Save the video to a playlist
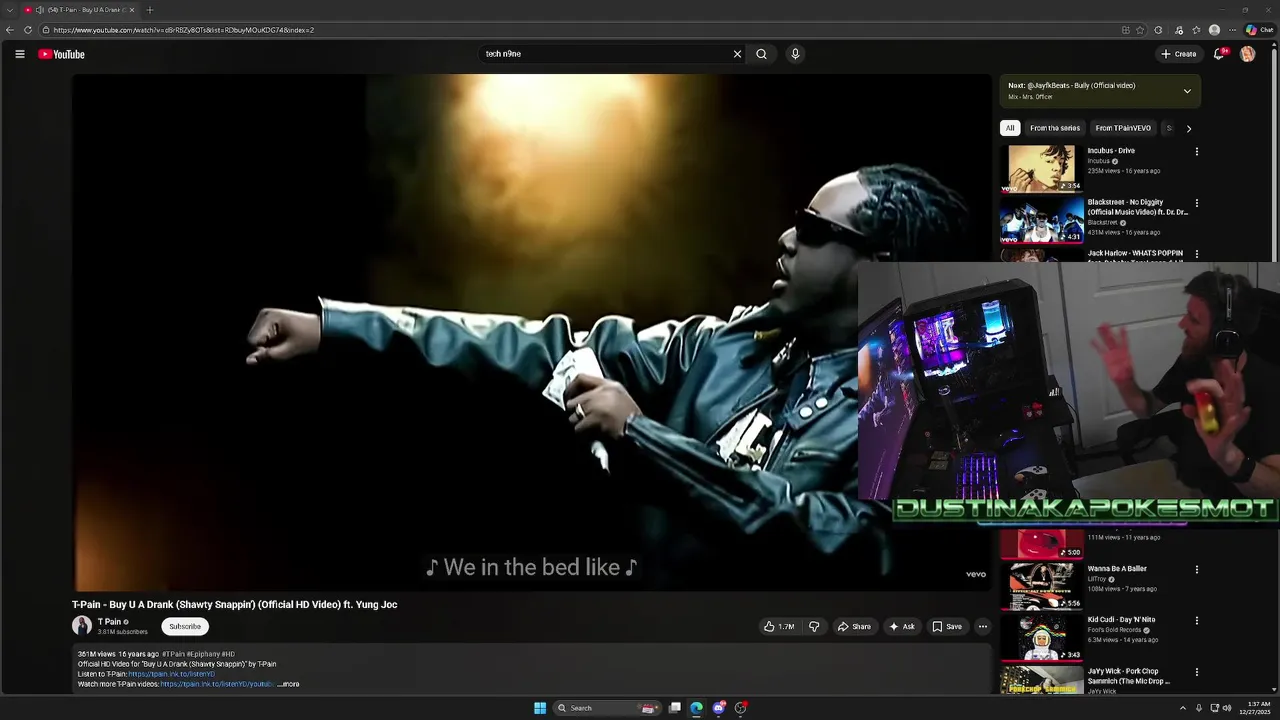Screen dimensions: 1280x720 [x=947, y=627]
